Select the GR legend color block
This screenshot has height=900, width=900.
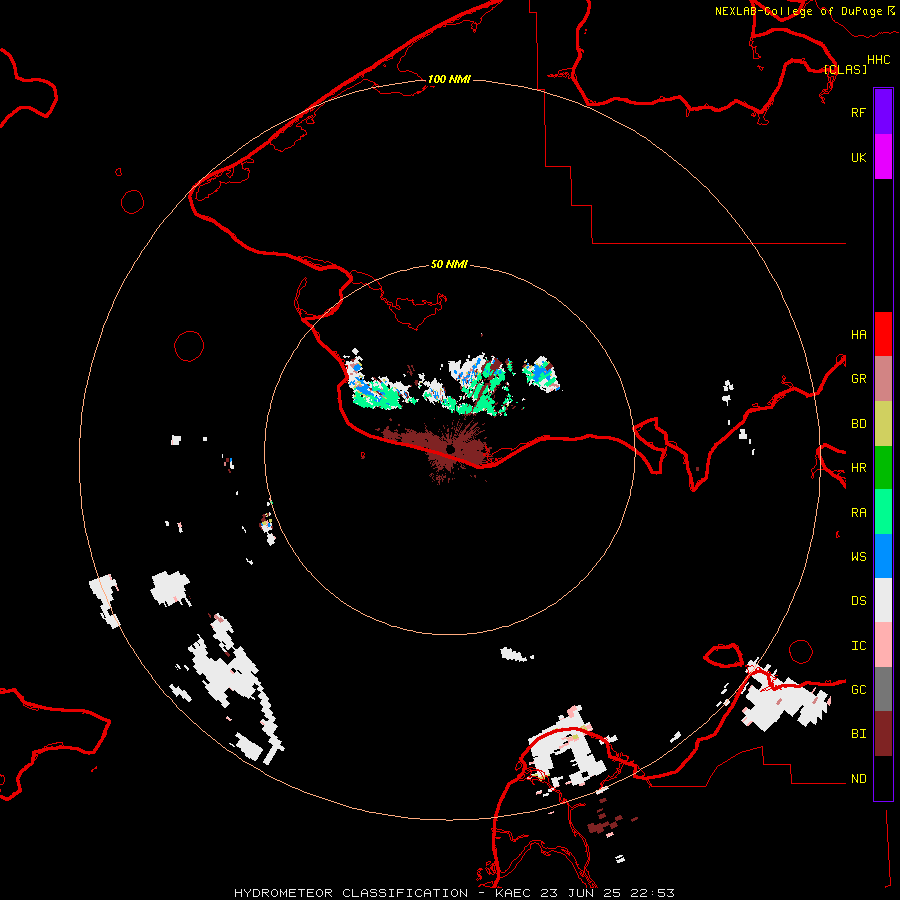[x=883, y=378]
